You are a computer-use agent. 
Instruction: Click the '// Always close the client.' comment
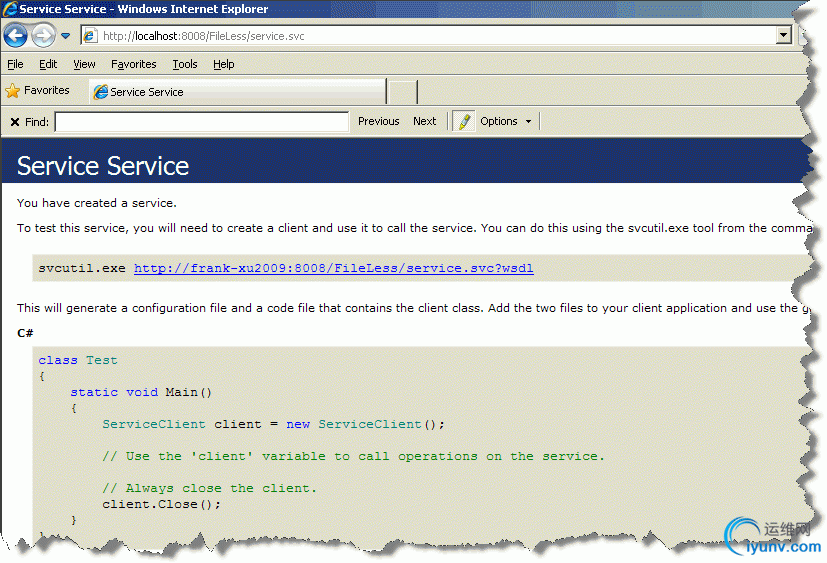[x=209, y=488]
